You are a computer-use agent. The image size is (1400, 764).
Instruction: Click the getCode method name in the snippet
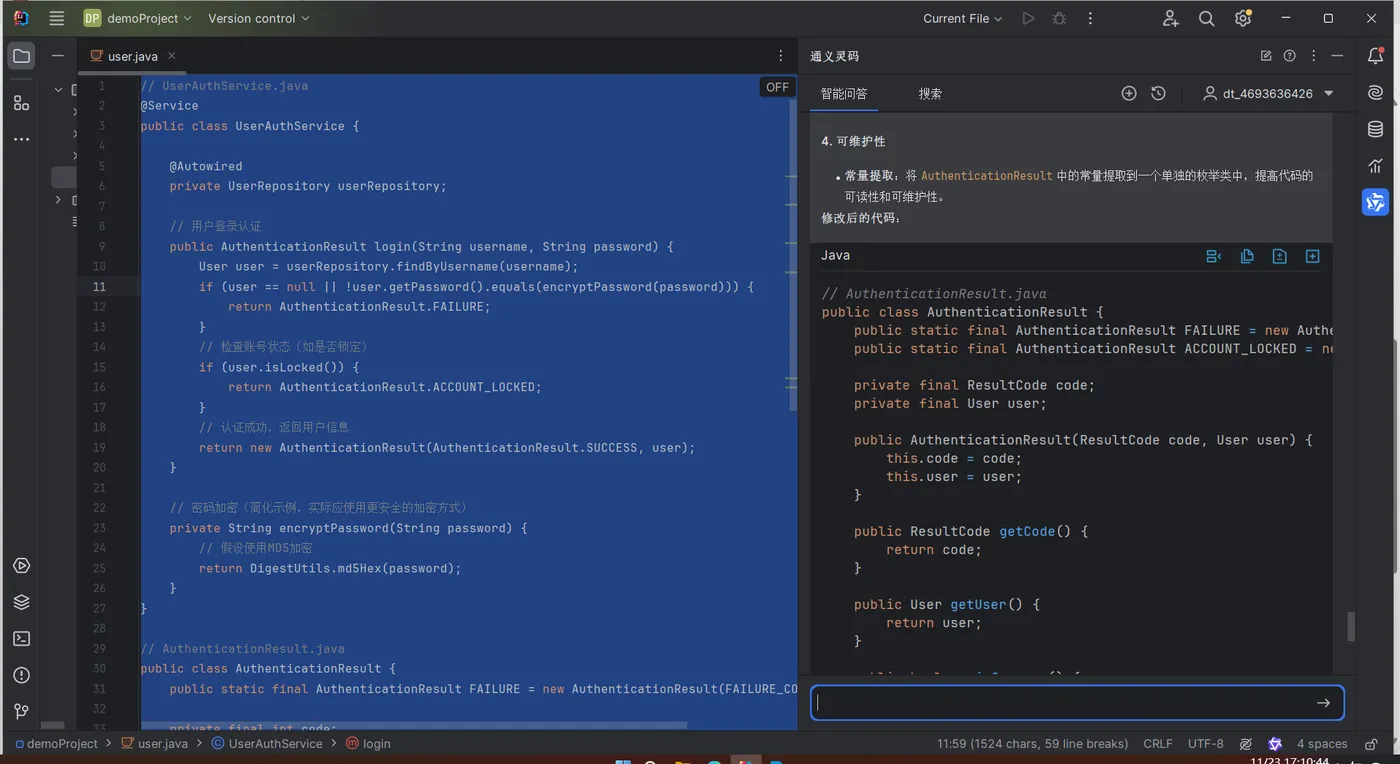click(x=1027, y=531)
